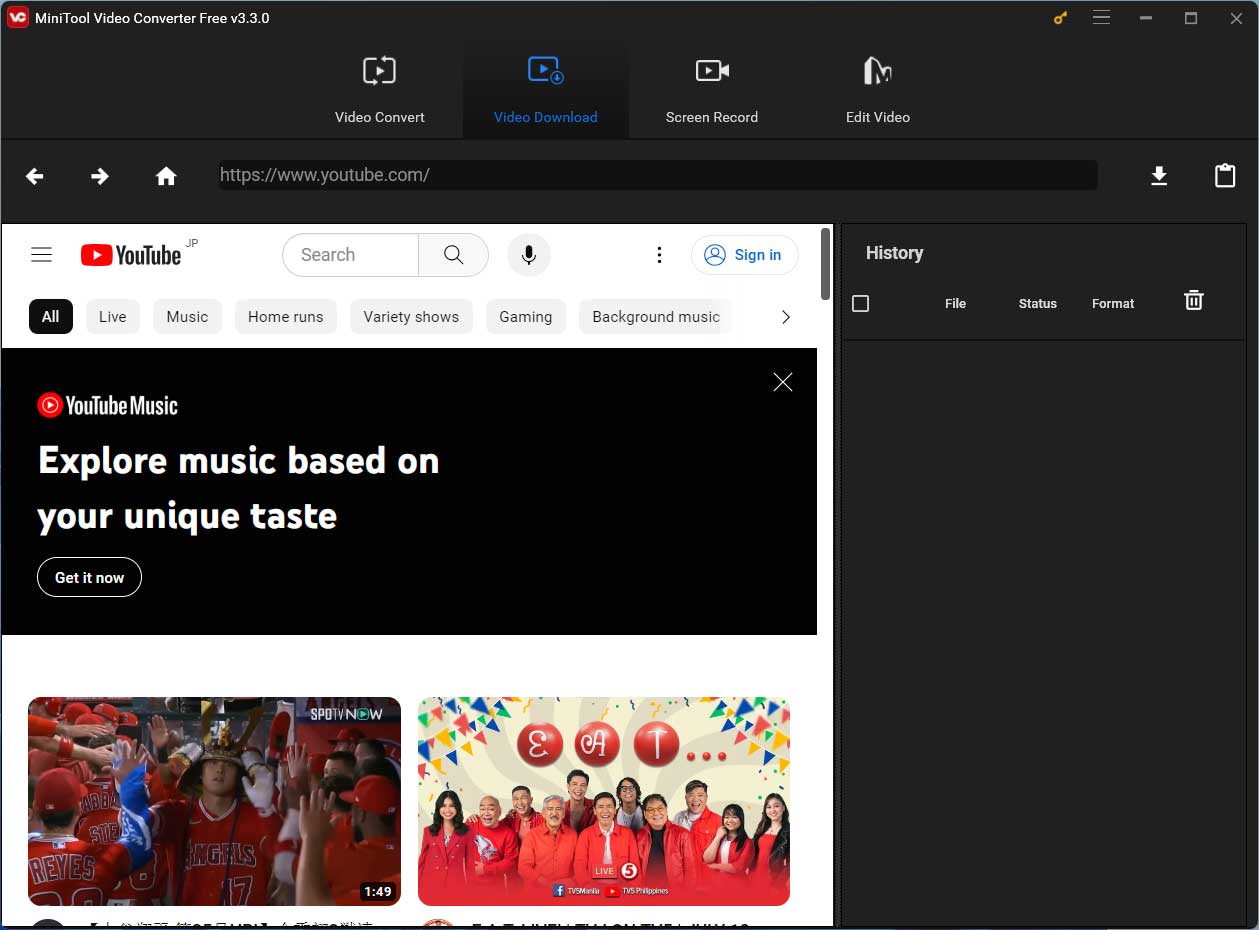Start voice search with the microphone icon
Screen dimensions: 1259x930
pyautogui.click(x=528, y=254)
